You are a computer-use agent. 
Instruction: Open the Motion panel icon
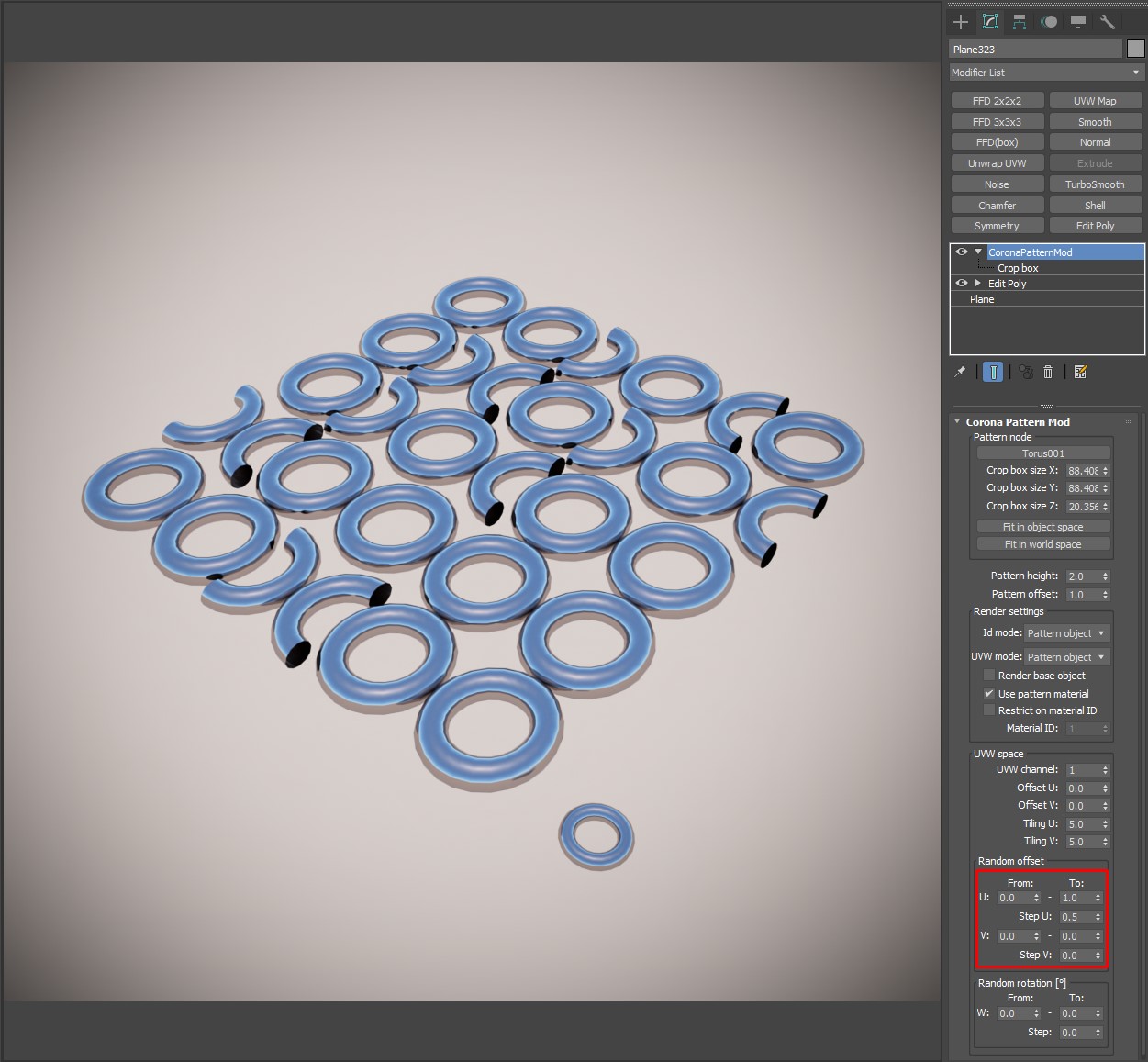click(1049, 22)
